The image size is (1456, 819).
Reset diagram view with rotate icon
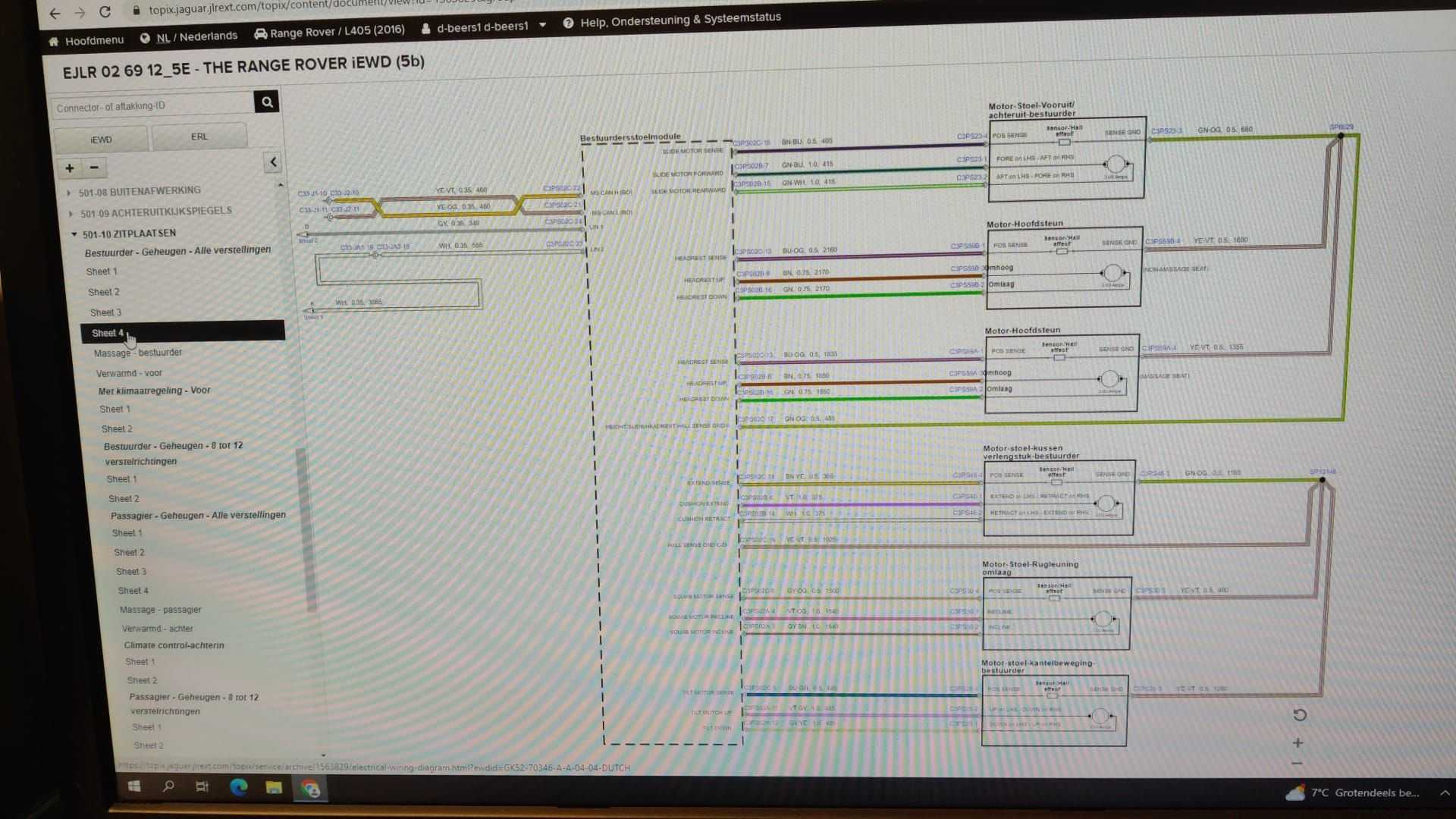point(1299,715)
